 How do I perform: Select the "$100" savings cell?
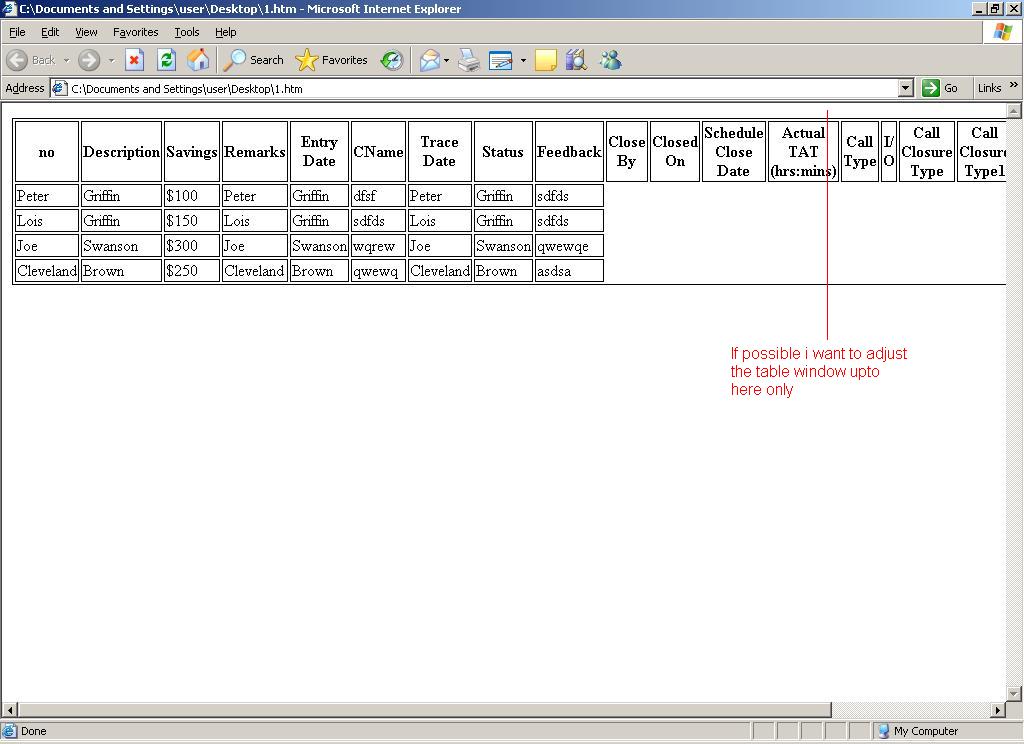(x=191, y=196)
